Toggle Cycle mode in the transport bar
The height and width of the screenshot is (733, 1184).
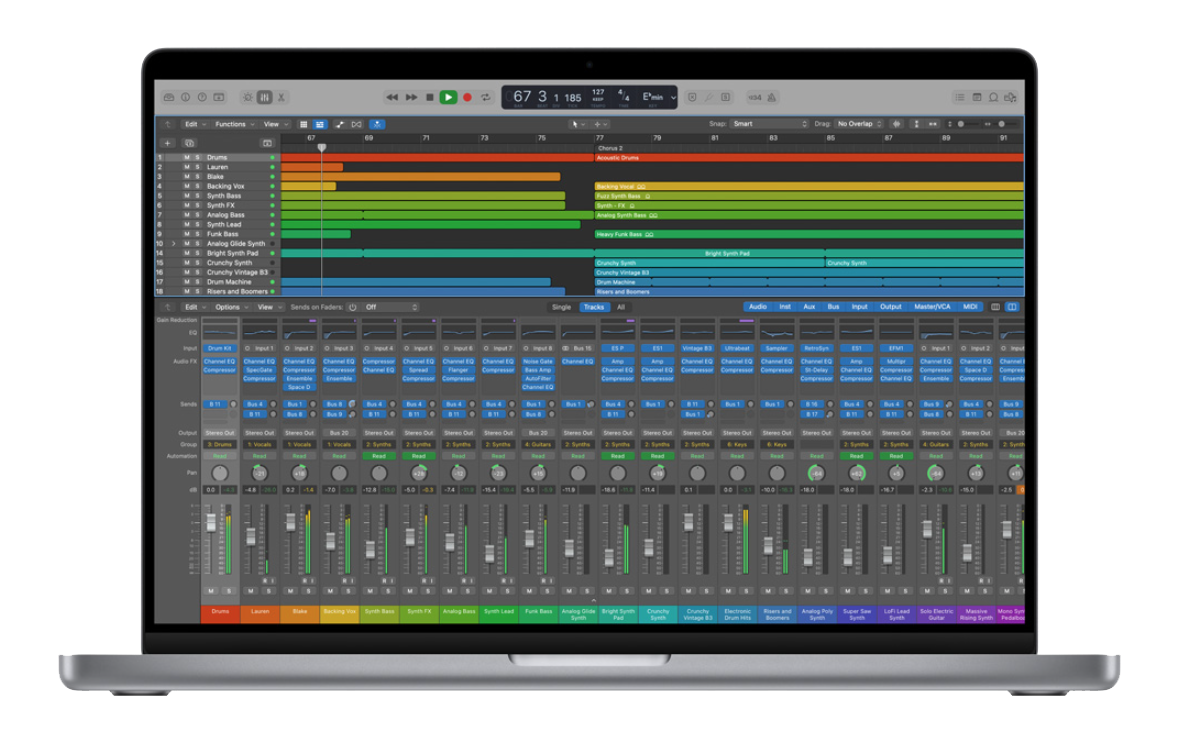coord(486,97)
